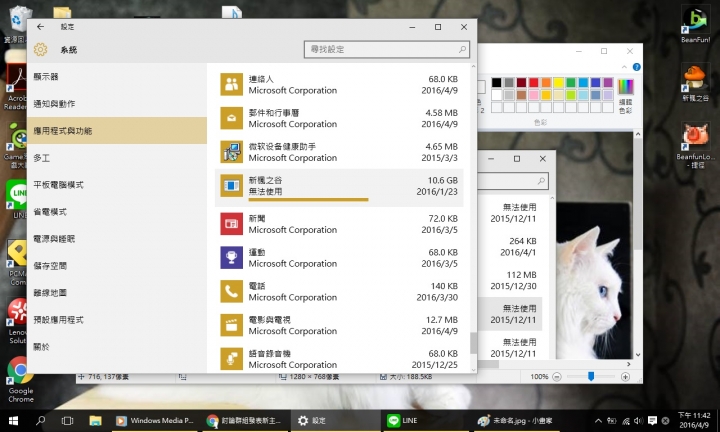This screenshot has height=432, width=720.
Task: Open Acrobat Reader desktop shortcut
Action: coord(16,87)
